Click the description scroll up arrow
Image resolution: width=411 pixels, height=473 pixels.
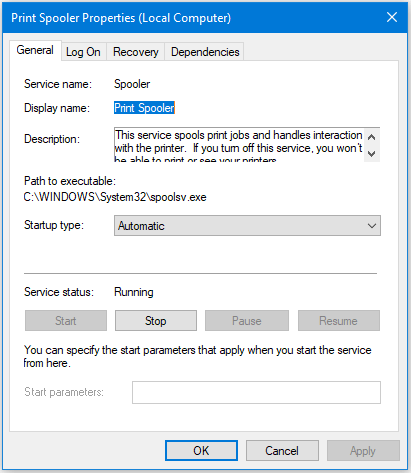tap(372, 137)
